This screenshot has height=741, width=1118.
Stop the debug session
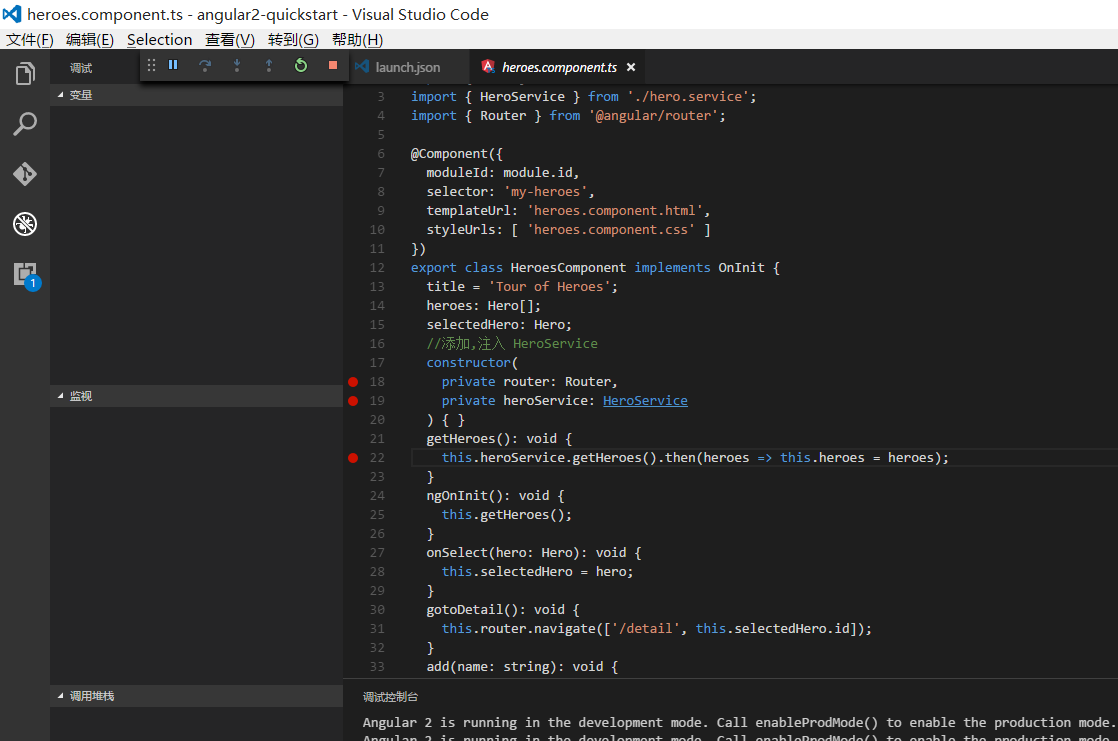point(333,65)
